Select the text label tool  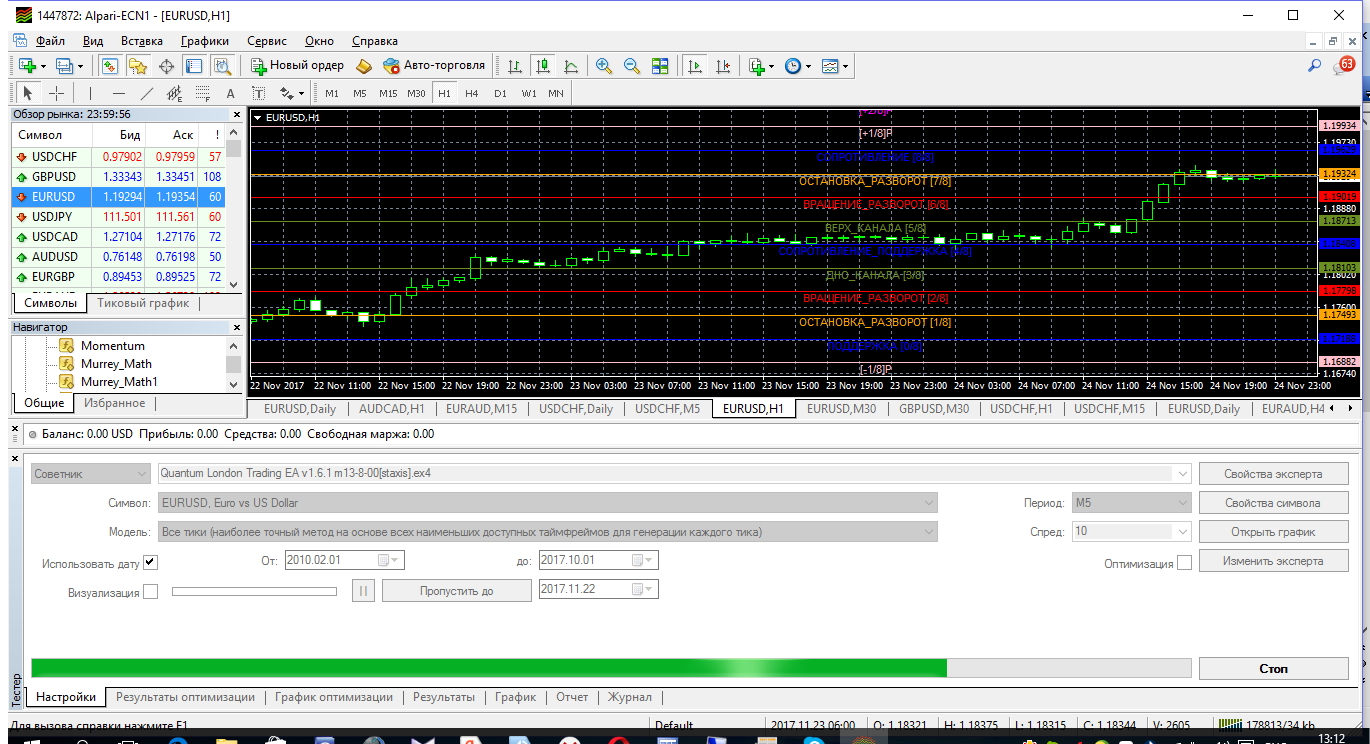pos(259,93)
